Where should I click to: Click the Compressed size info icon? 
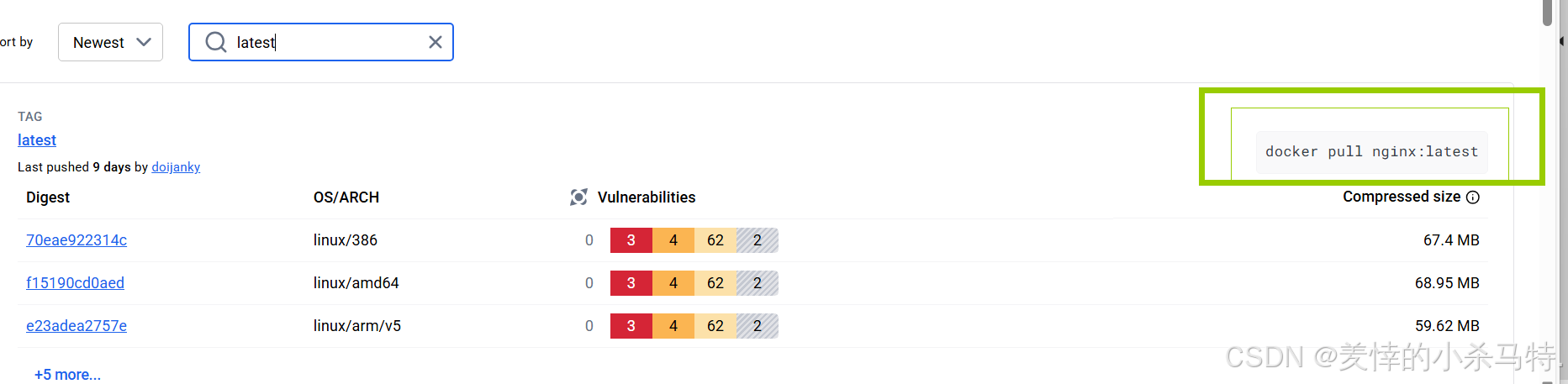click(x=1473, y=197)
